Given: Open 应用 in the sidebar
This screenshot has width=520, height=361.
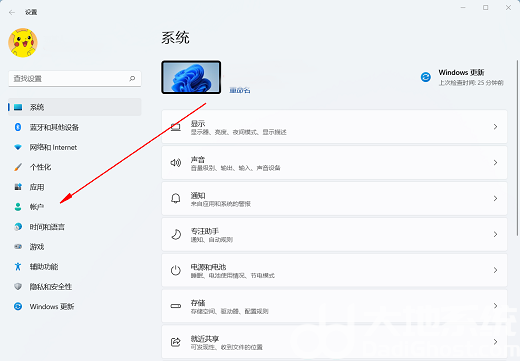Looking at the screenshot, I should 75,187.
